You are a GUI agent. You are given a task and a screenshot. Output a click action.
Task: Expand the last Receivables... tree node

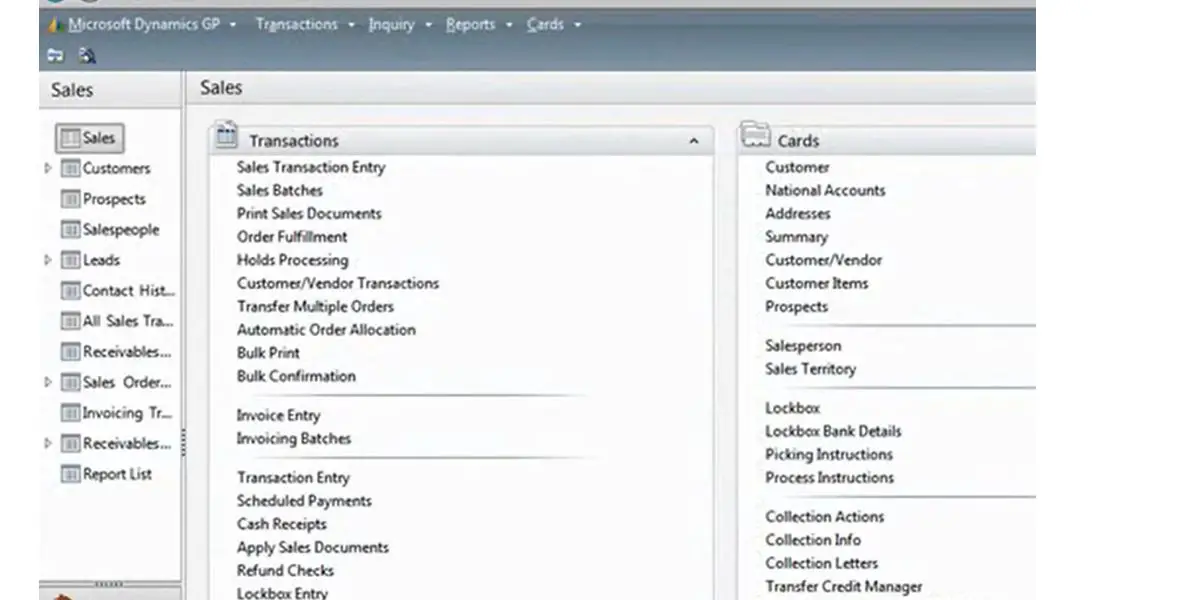(x=48, y=443)
